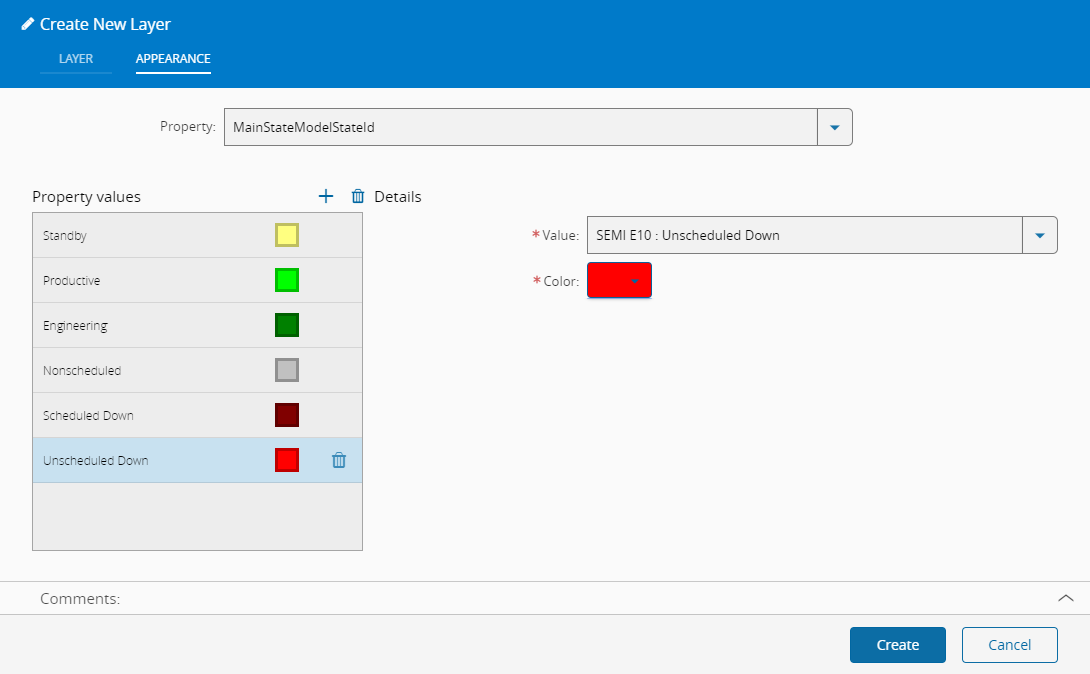
Task: Delete the Unscheduled Down row using trash icon
Action: point(339,460)
